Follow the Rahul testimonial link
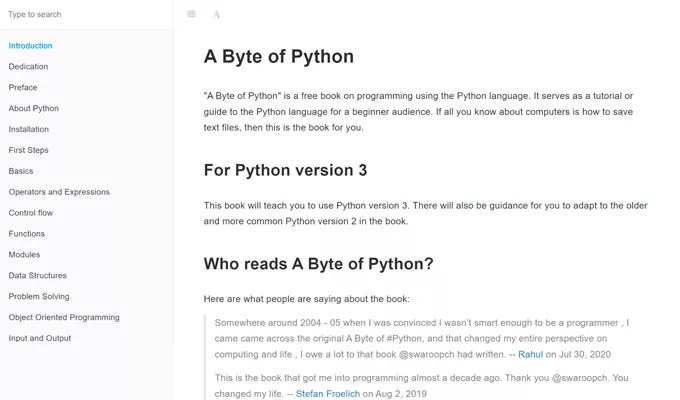680x400 pixels. [x=530, y=354]
